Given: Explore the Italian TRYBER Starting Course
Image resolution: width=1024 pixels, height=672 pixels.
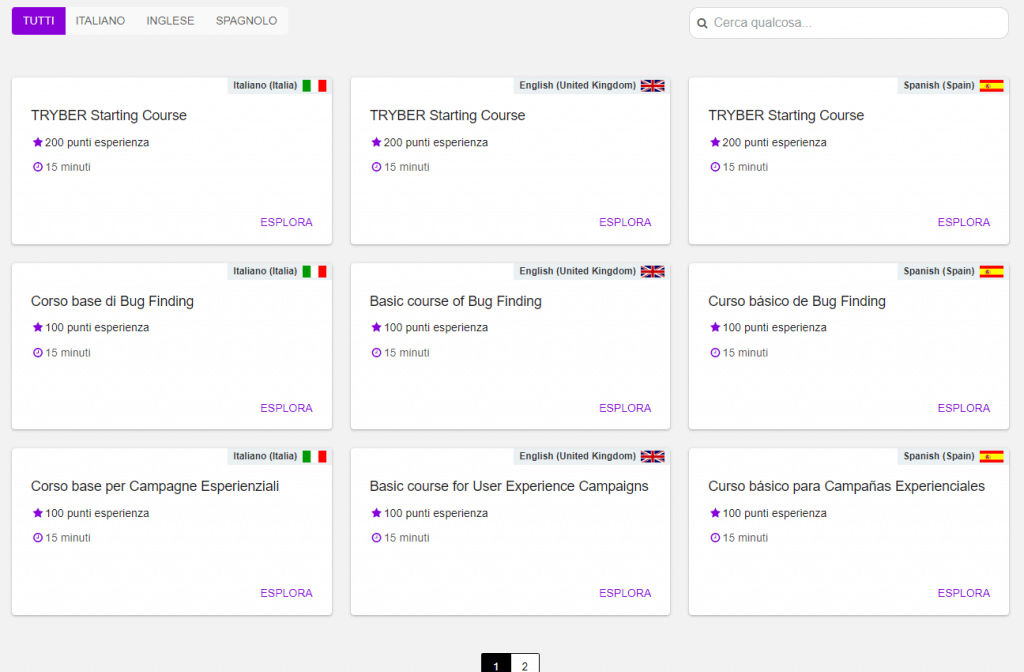Looking at the screenshot, I should [x=286, y=222].
